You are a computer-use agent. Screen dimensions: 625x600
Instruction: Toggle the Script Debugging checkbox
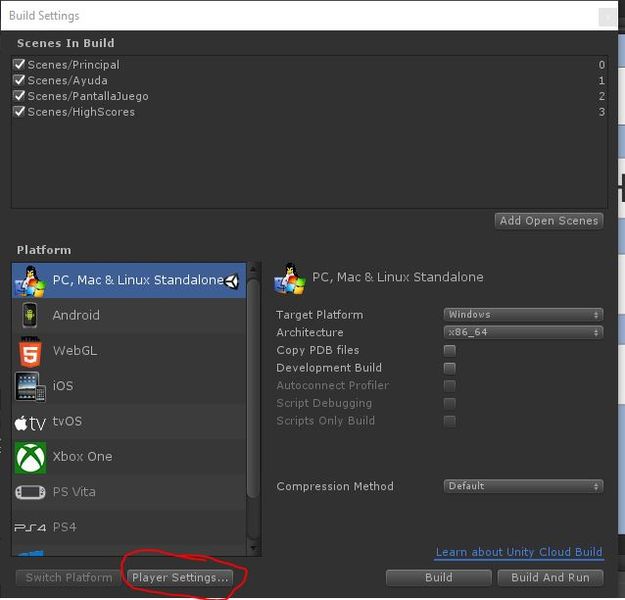(450, 403)
